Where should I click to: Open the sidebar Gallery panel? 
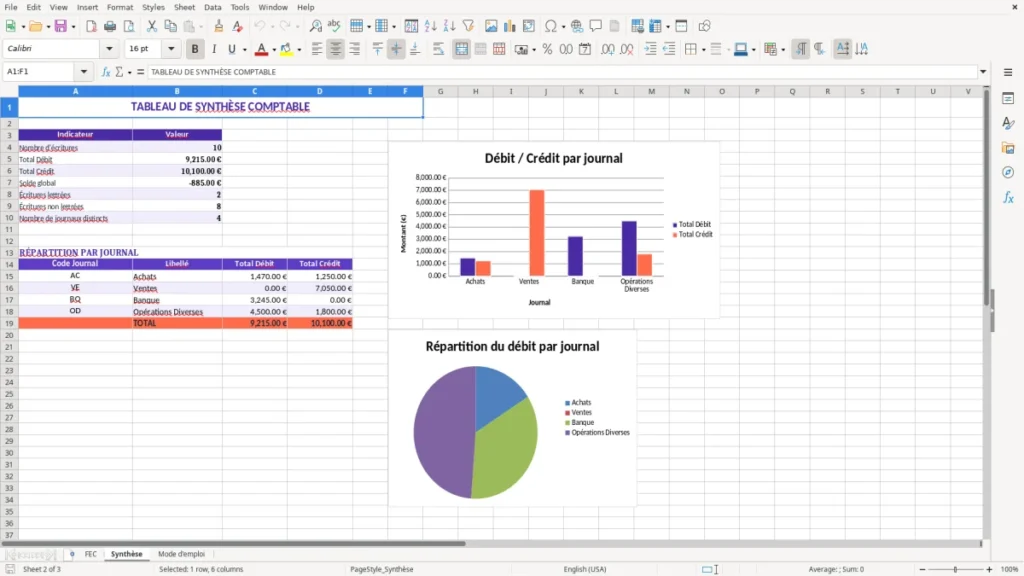(1008, 148)
